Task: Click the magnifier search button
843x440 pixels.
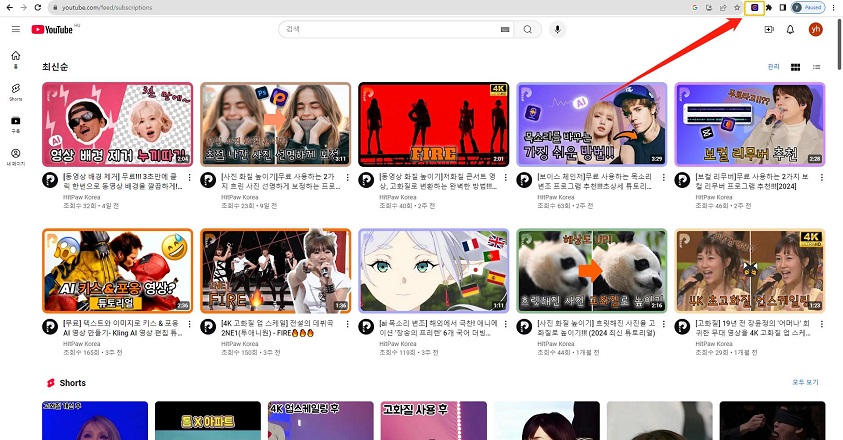Action: pos(527,30)
